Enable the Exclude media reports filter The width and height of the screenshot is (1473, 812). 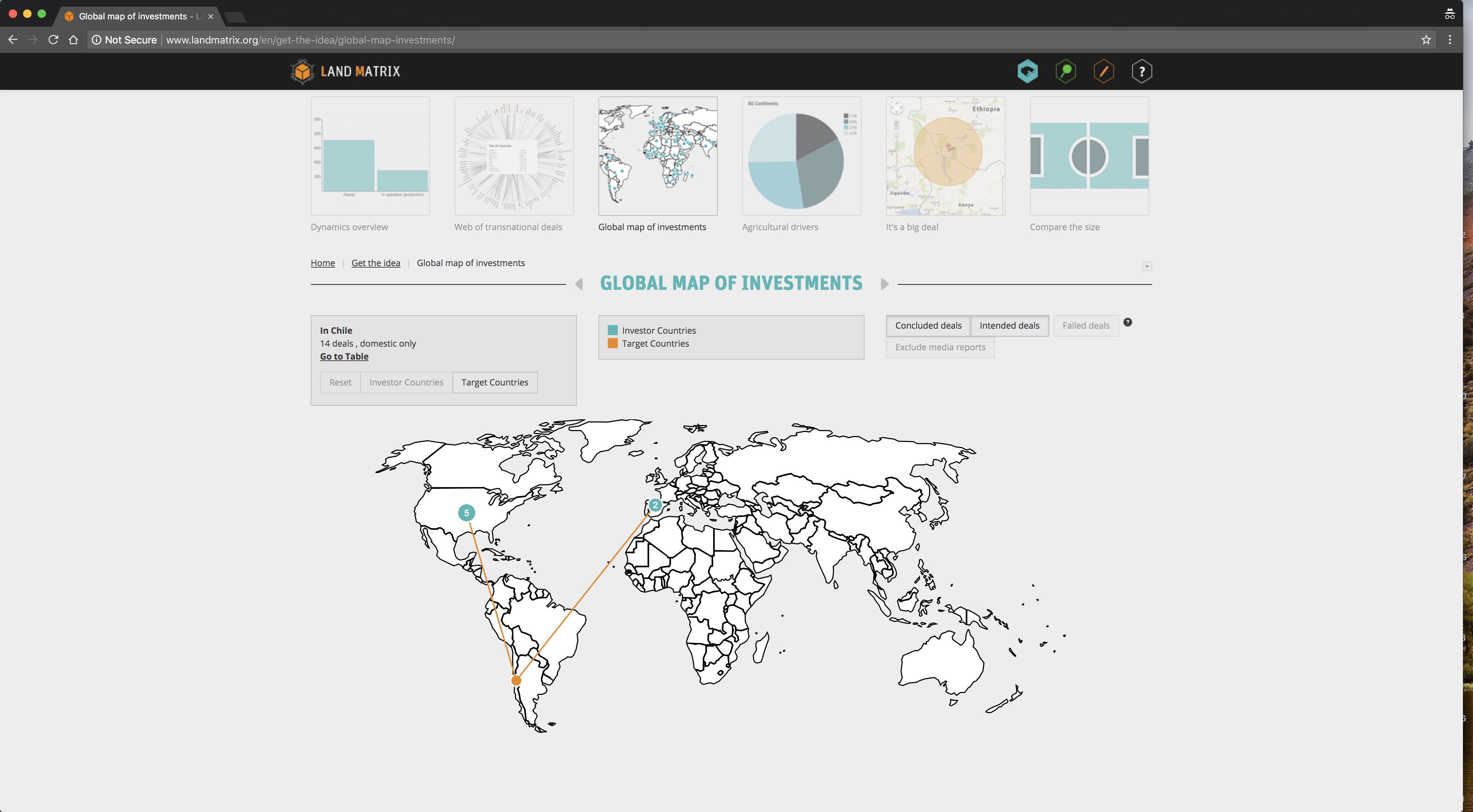[940, 347]
